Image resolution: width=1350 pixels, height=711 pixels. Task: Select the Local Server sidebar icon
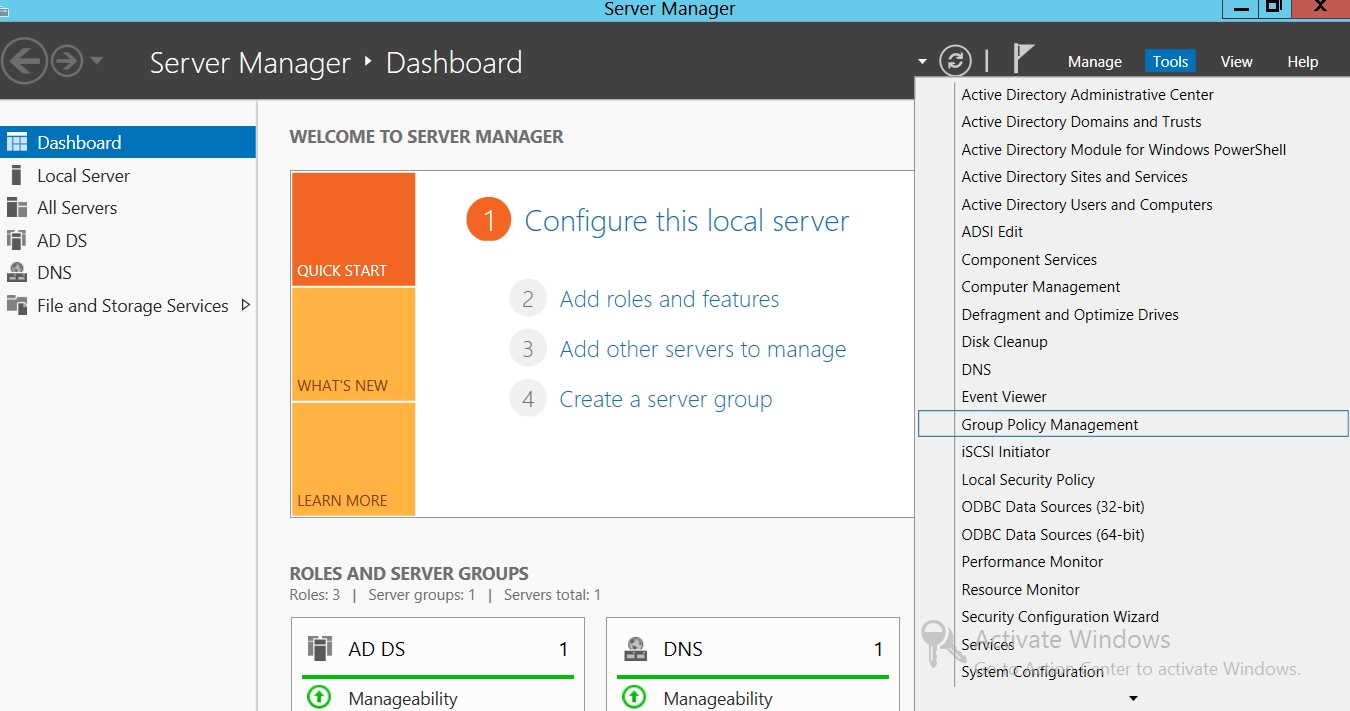(x=16, y=175)
